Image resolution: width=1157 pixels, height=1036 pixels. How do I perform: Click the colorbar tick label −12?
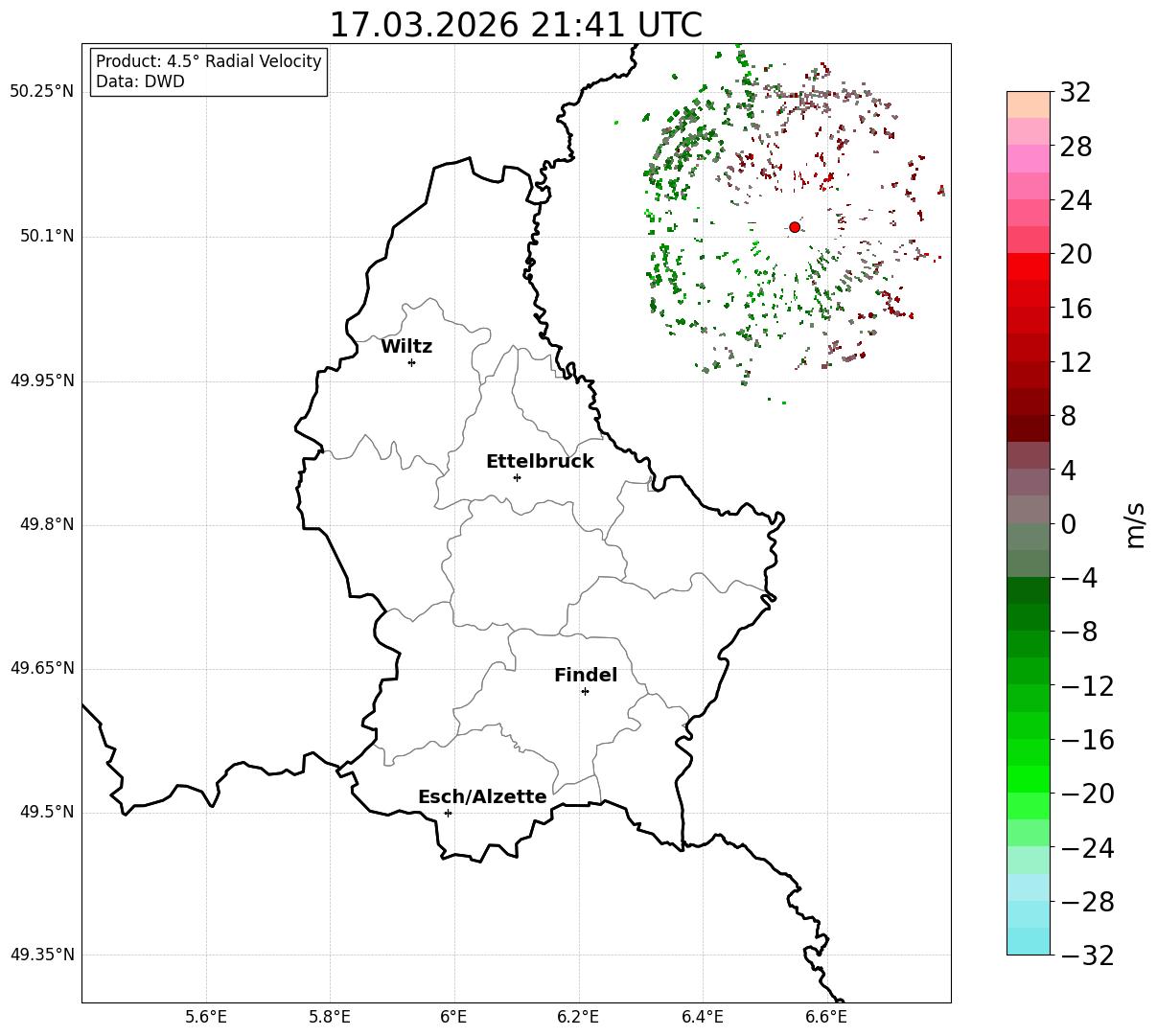tap(1087, 686)
